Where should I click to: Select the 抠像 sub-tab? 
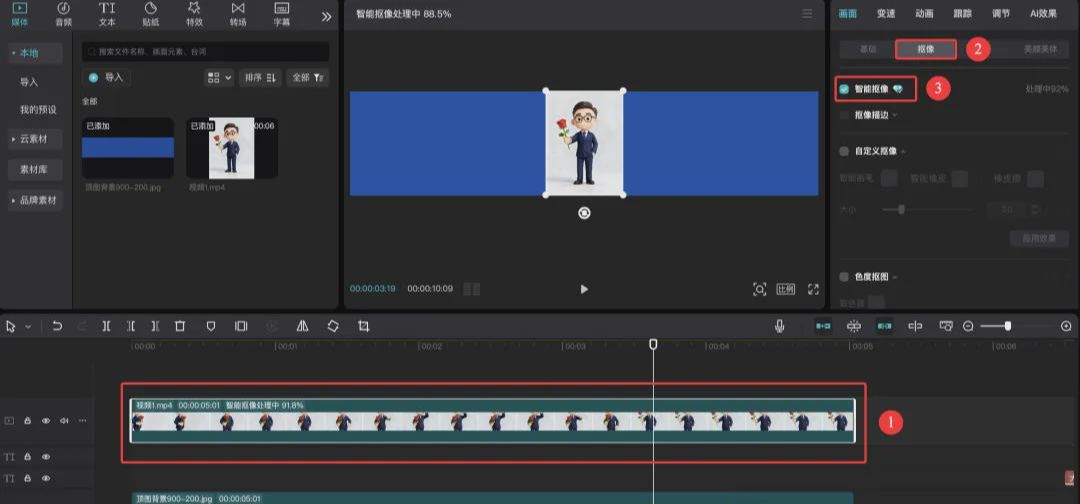926,50
